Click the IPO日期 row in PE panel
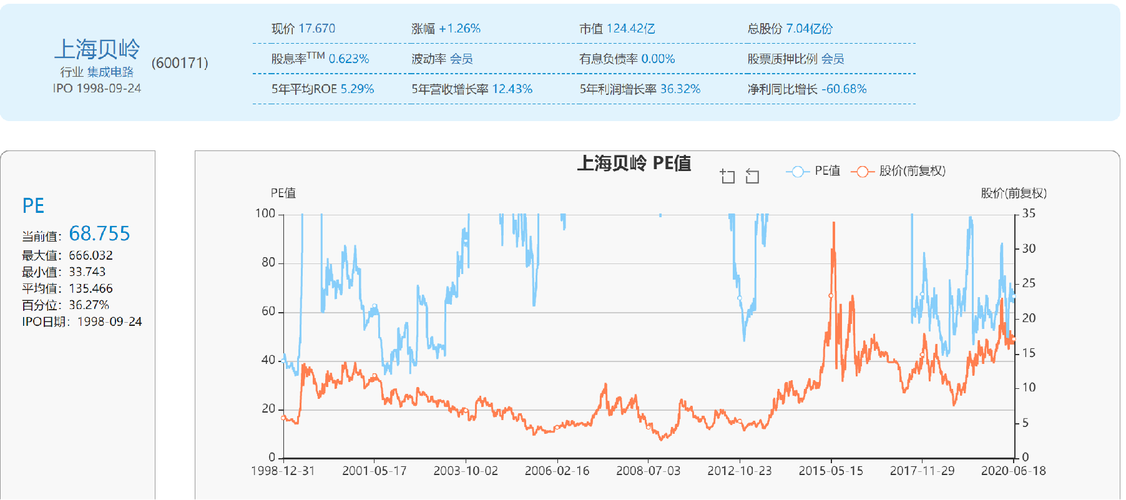The width and height of the screenshot is (1126, 500). pos(82,321)
